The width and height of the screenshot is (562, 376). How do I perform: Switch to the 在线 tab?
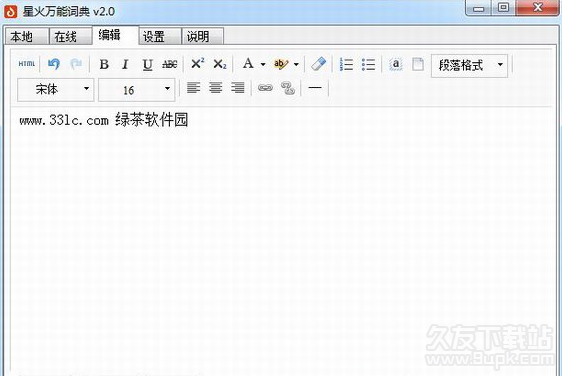tap(70, 37)
